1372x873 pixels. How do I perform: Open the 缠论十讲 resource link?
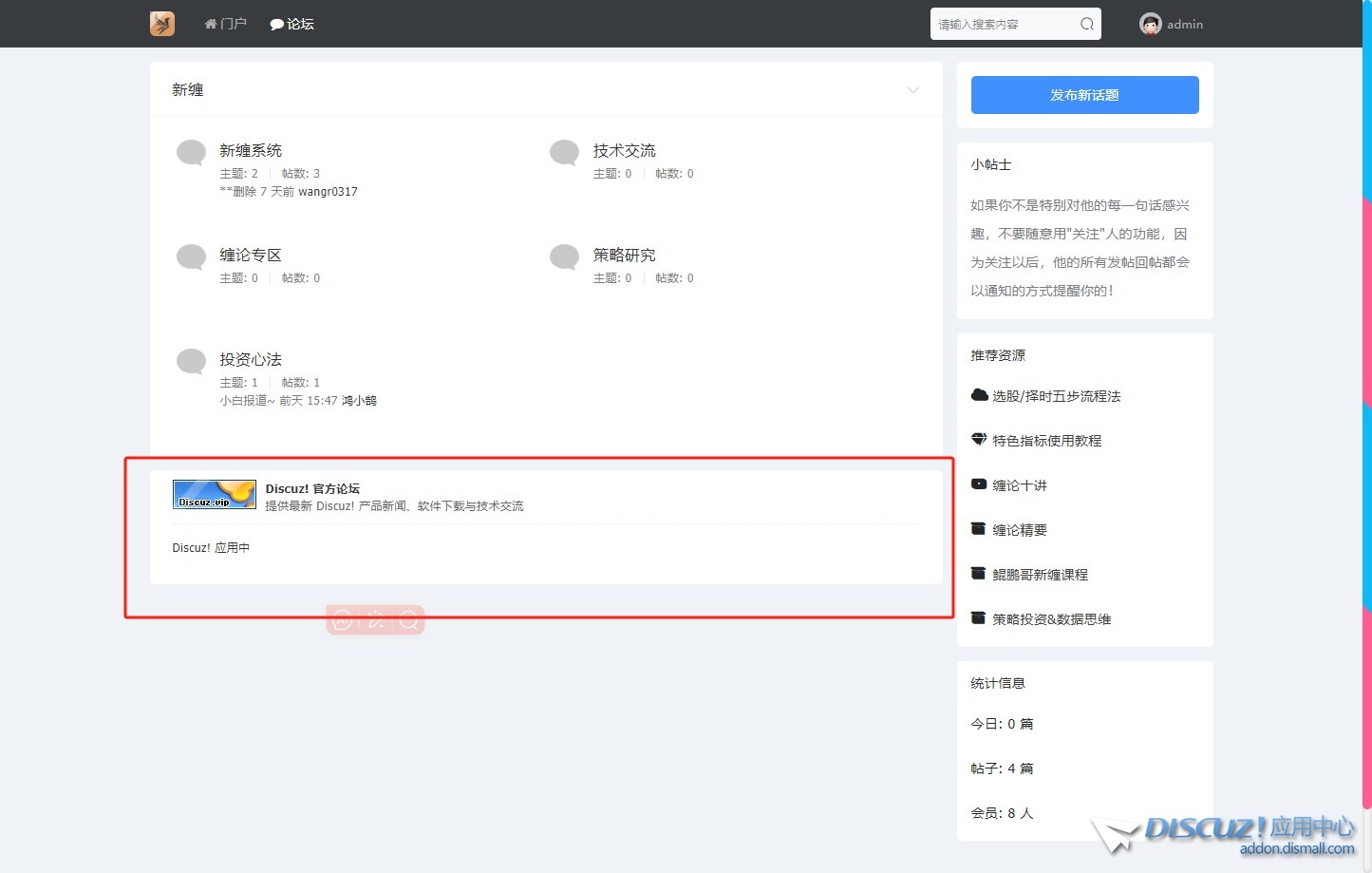click(x=1019, y=485)
